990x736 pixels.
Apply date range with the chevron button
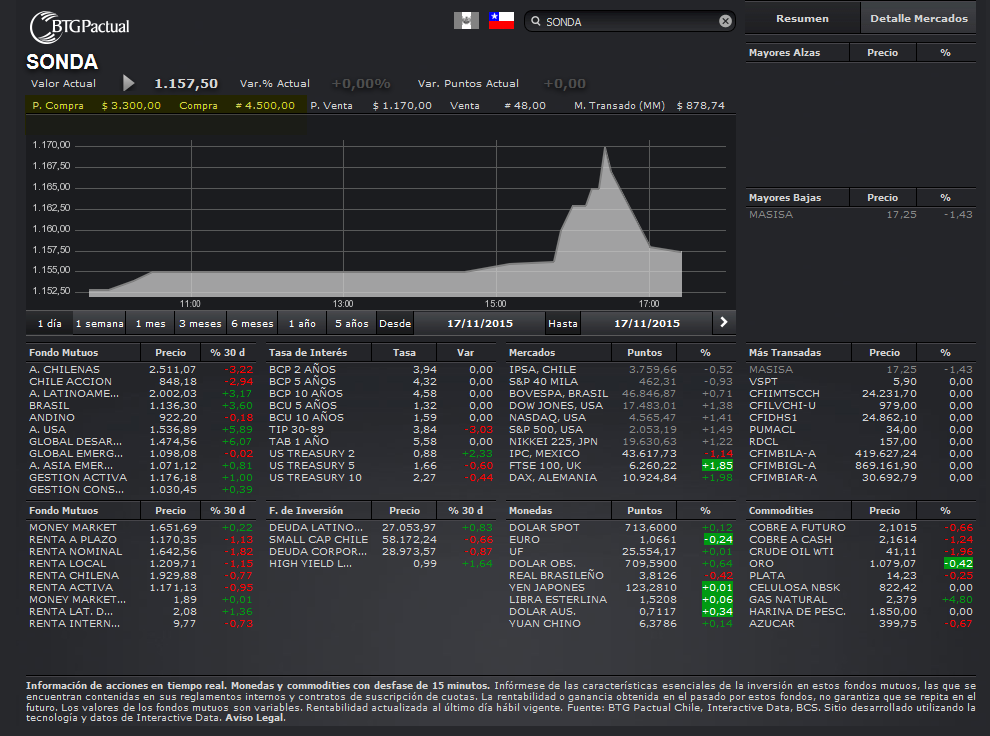724,322
